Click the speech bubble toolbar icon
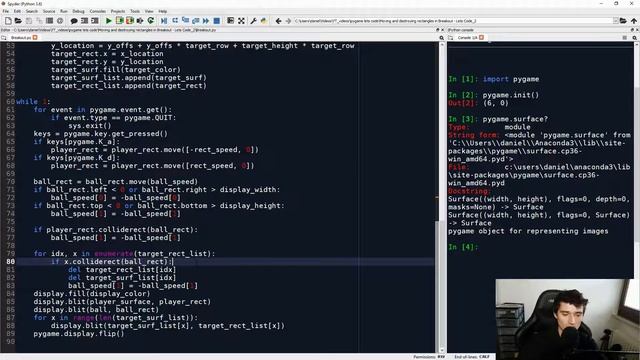Image resolution: width=640 pixels, height=360 pixels. pyautogui.click(x=74, y=20)
